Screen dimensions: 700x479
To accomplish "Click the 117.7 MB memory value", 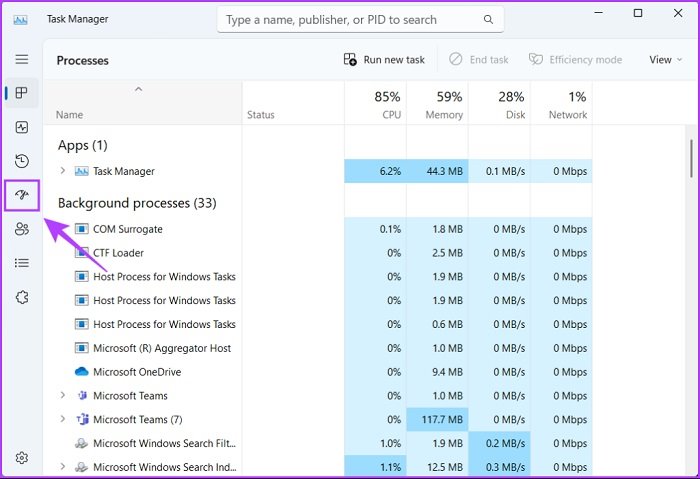I will (x=438, y=419).
